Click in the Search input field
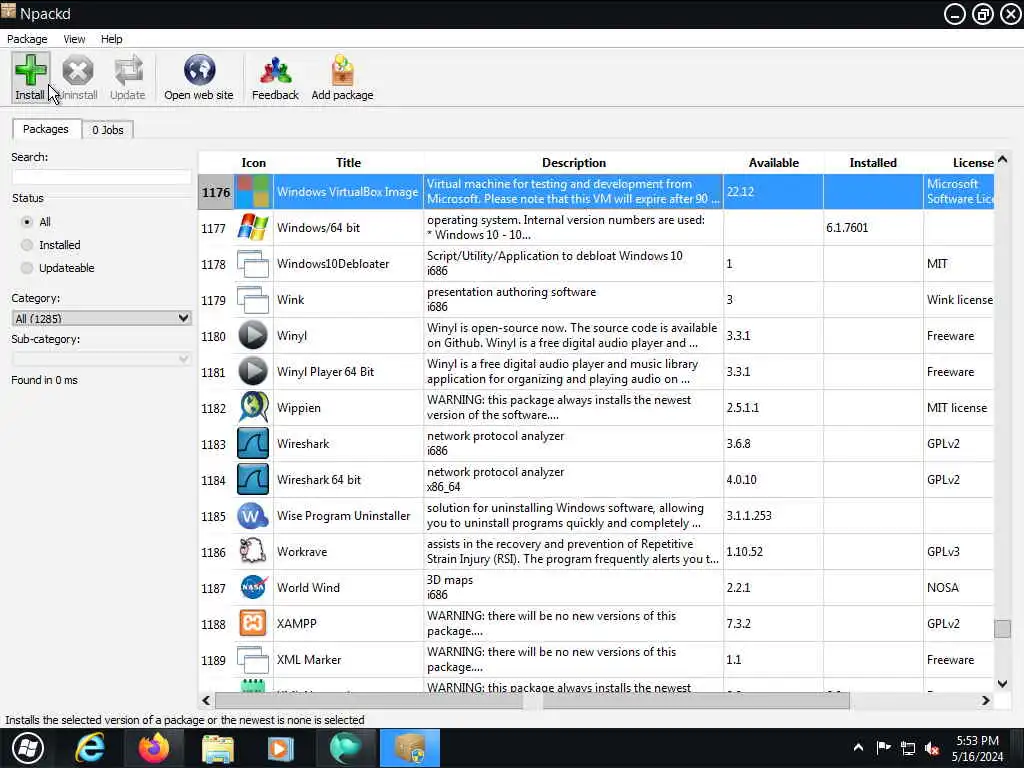Viewport: 1024px width, 768px height. click(x=101, y=177)
